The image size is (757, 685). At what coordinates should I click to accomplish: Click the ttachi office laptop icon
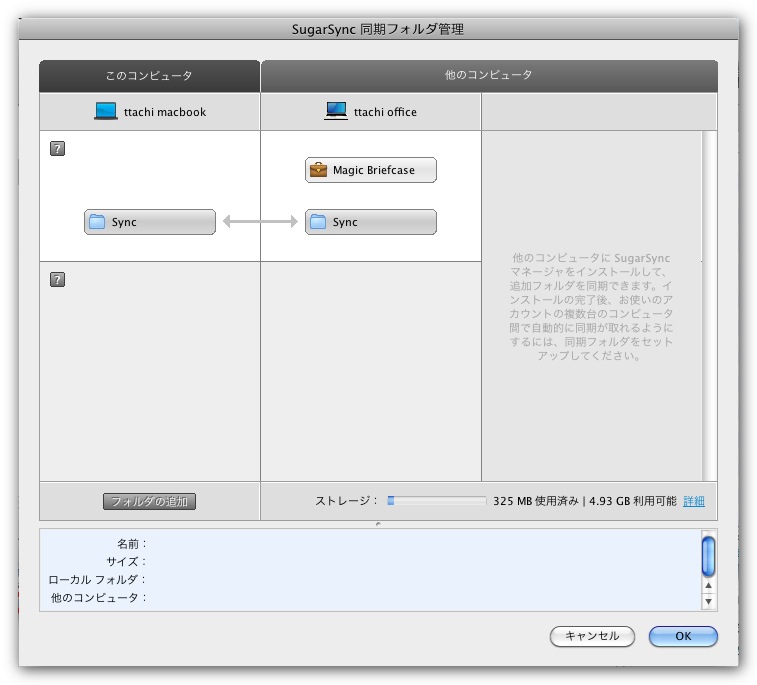[x=336, y=112]
